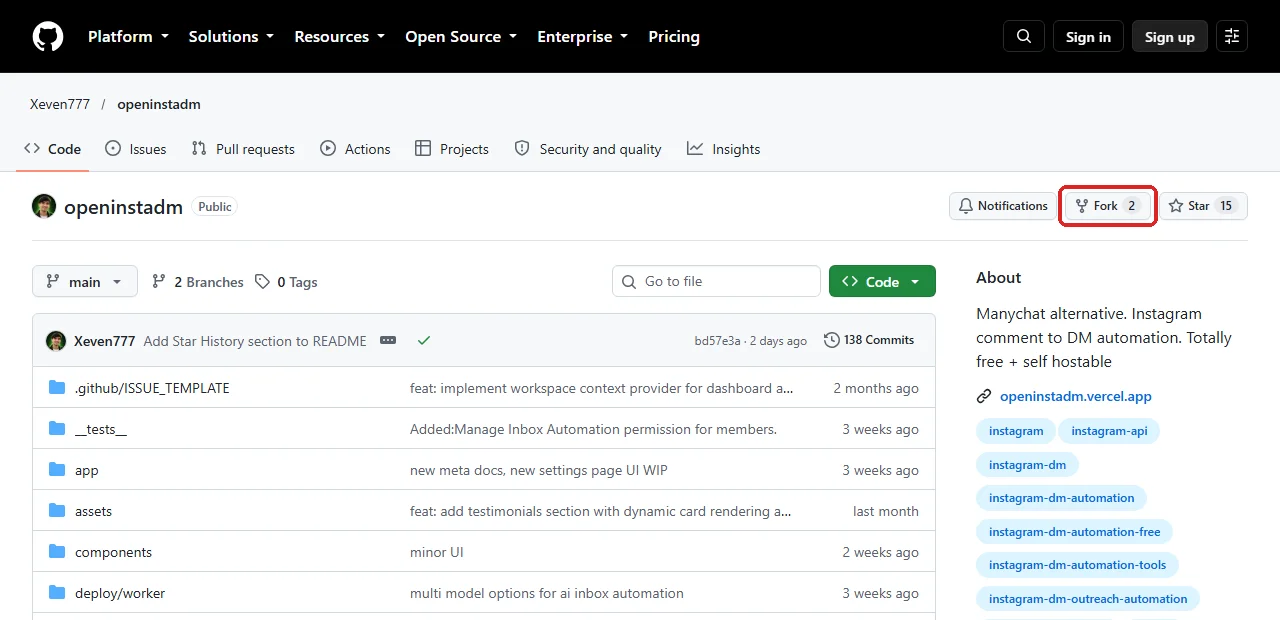Click the Notifications button

(x=1003, y=206)
